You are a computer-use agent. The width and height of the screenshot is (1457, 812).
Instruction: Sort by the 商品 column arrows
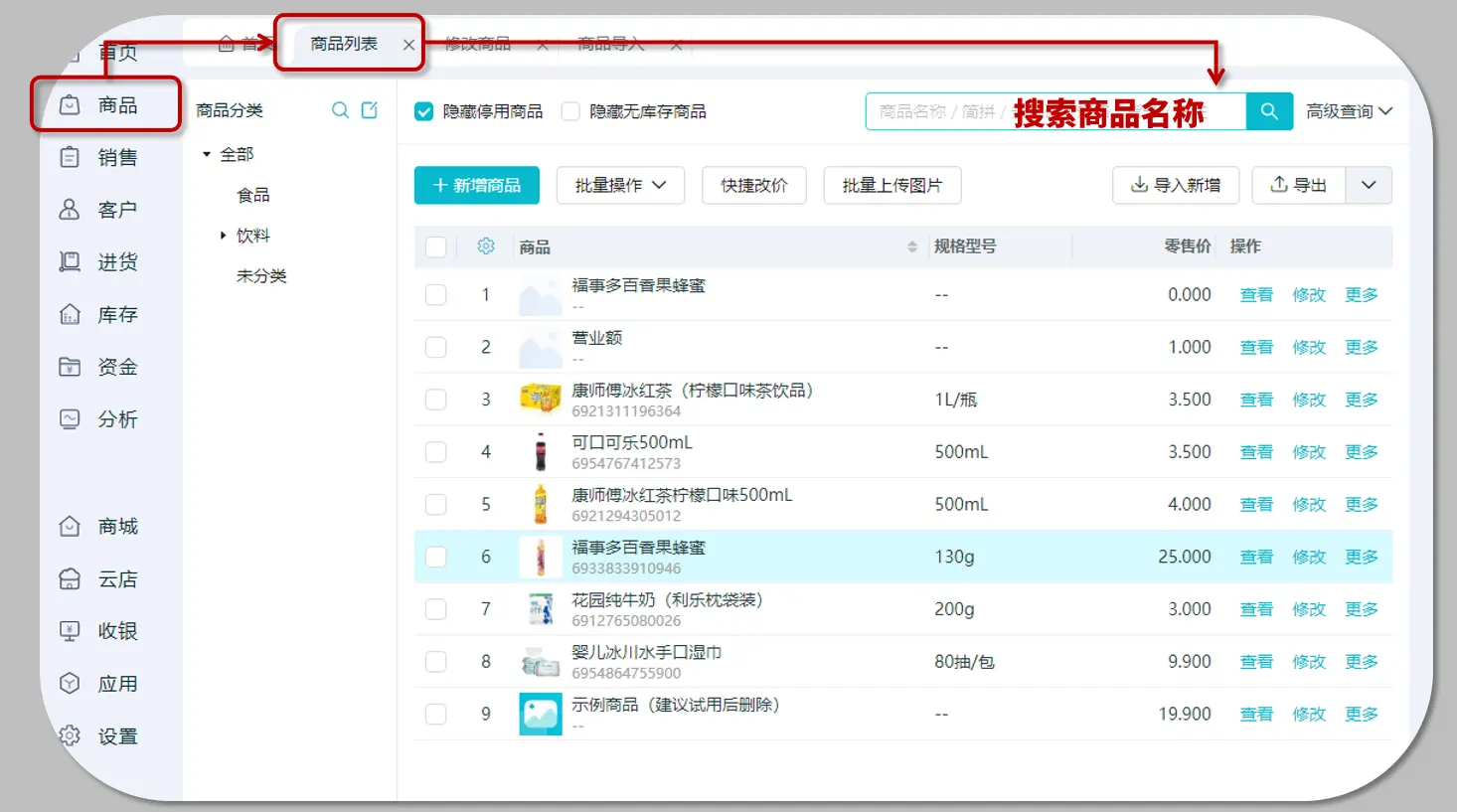coord(912,246)
